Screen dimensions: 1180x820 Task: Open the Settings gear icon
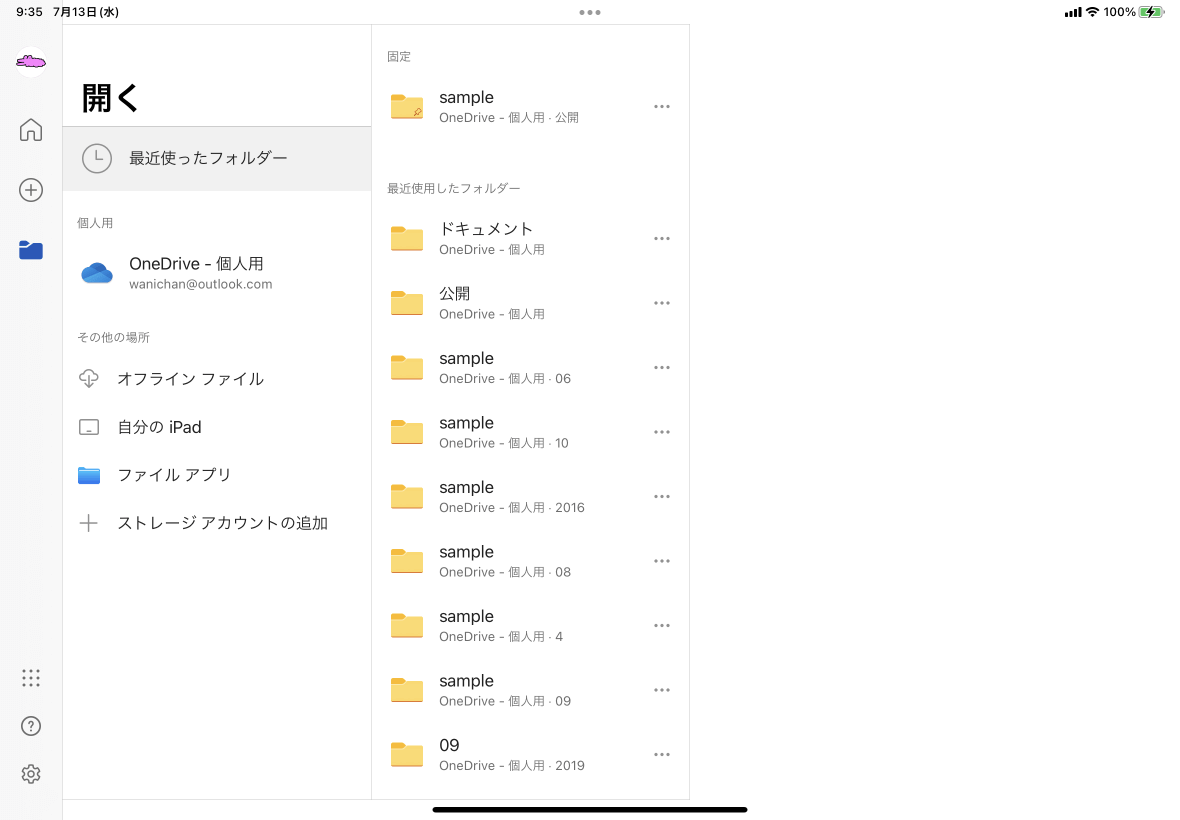pos(31,774)
